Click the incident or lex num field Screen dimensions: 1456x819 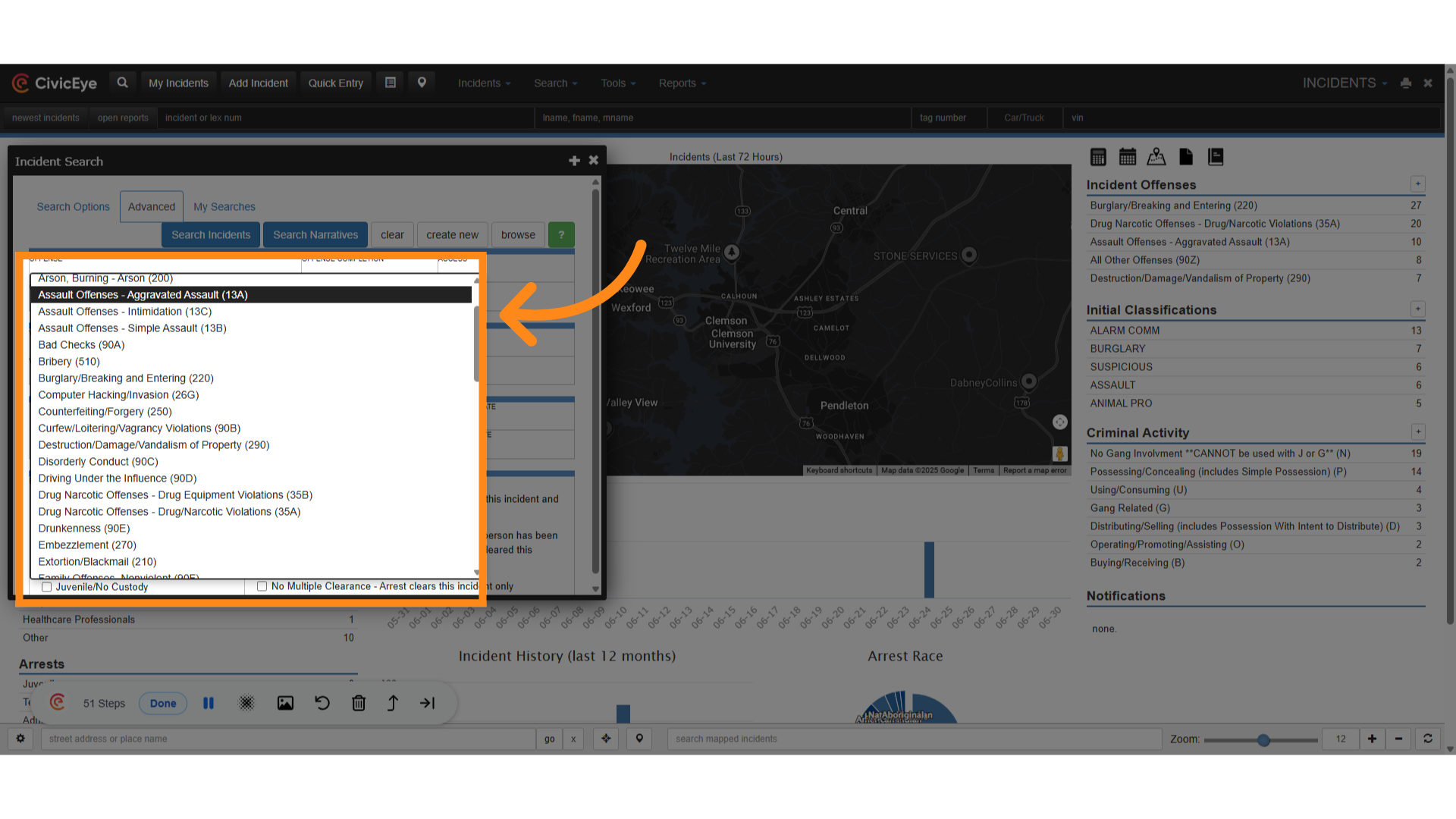click(346, 118)
